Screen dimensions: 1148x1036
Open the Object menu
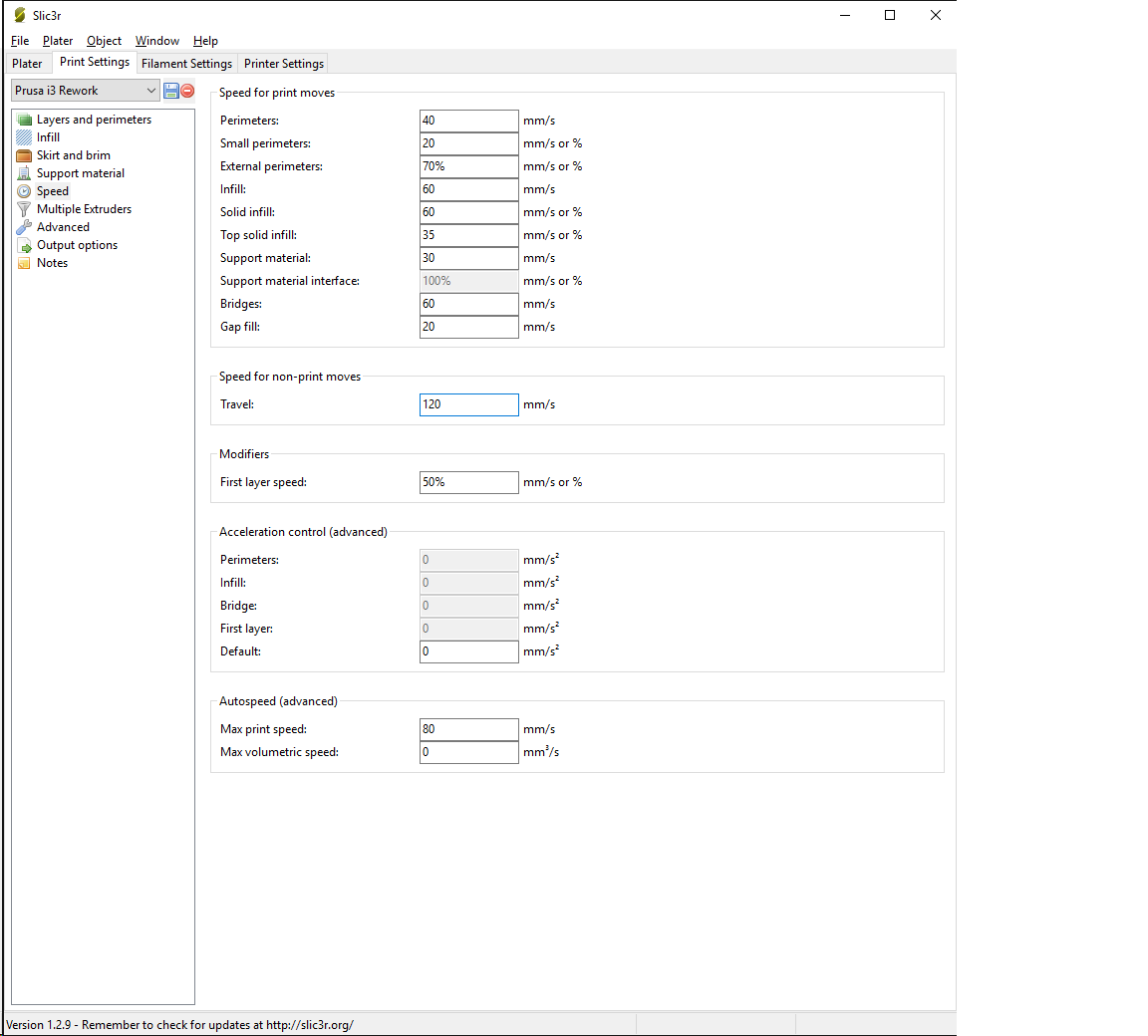pyautogui.click(x=104, y=41)
